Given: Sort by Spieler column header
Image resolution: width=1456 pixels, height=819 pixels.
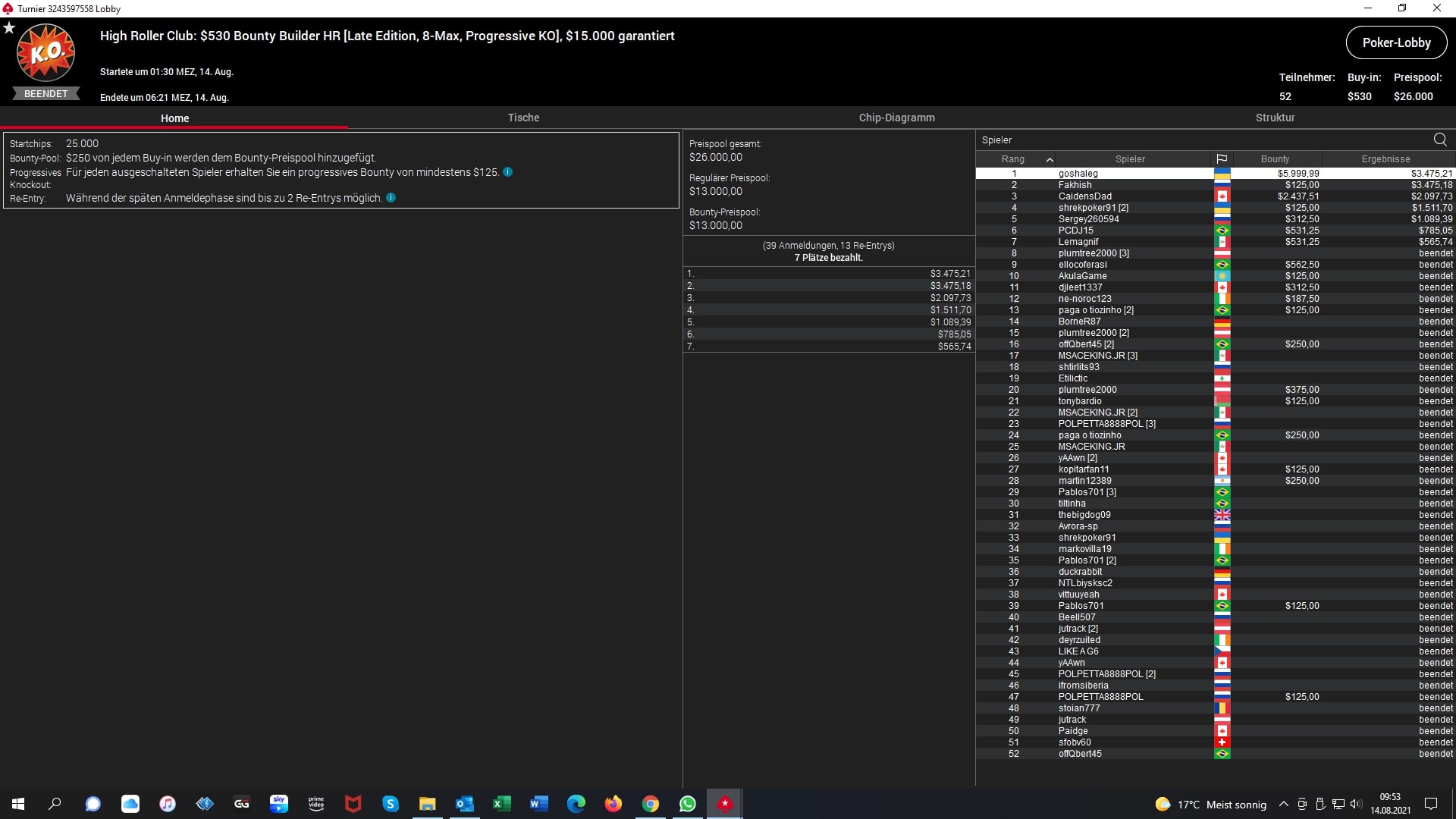Looking at the screenshot, I should [x=1129, y=159].
